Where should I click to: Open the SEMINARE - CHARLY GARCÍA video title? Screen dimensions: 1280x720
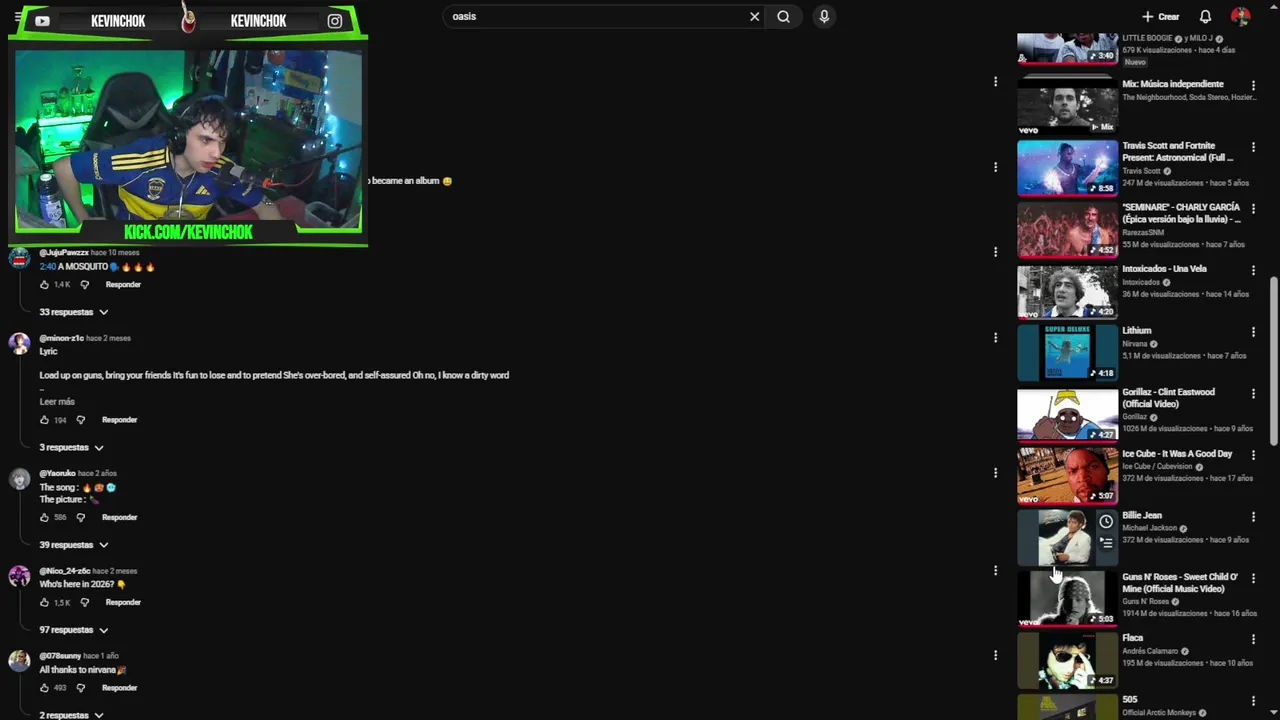coord(1181,213)
